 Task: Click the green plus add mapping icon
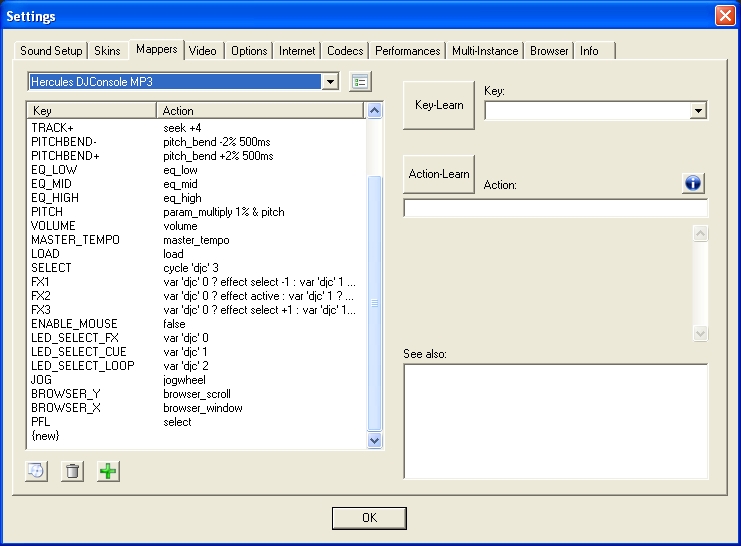tap(108, 471)
